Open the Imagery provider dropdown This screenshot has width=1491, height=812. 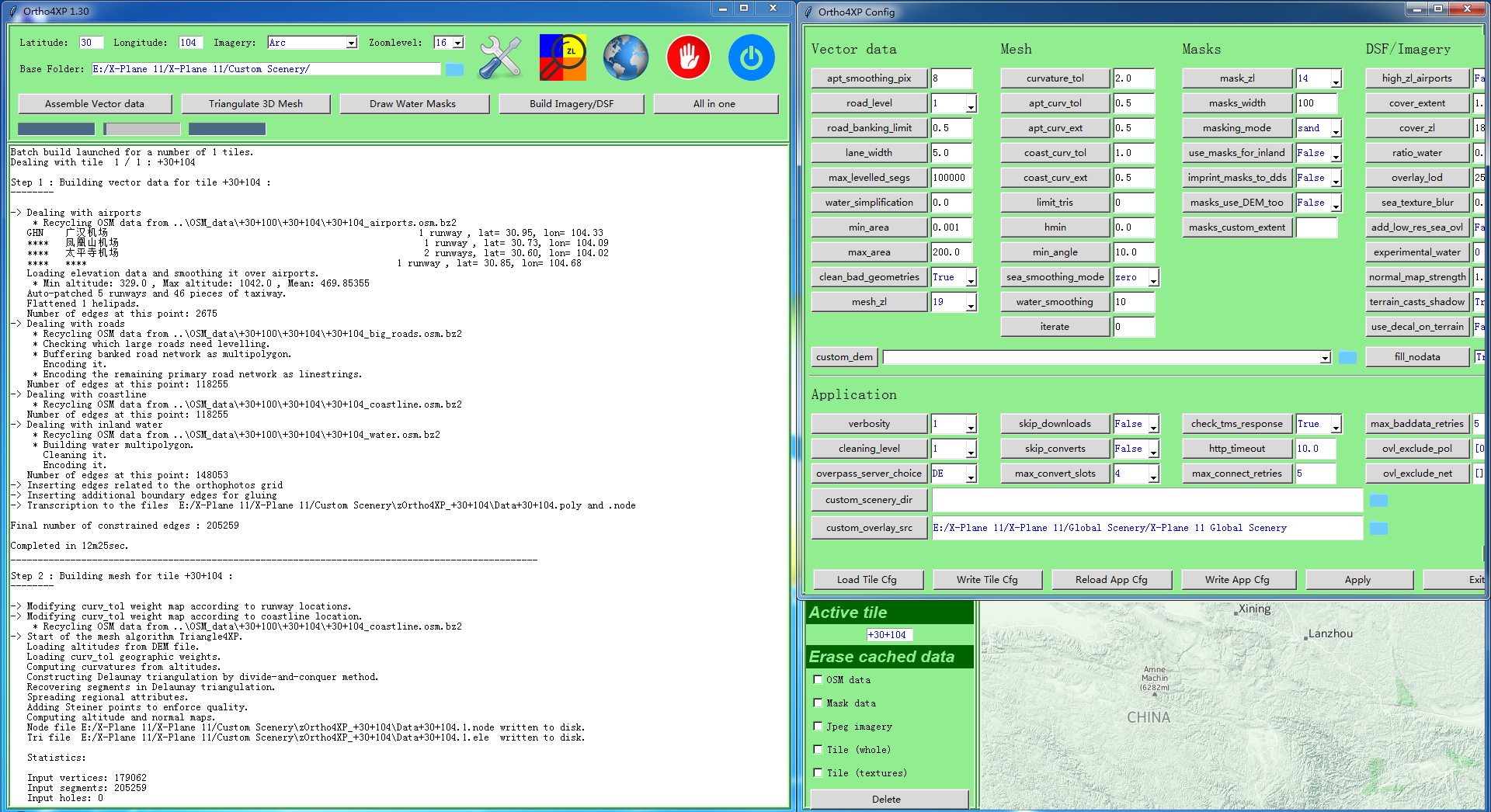(351, 43)
